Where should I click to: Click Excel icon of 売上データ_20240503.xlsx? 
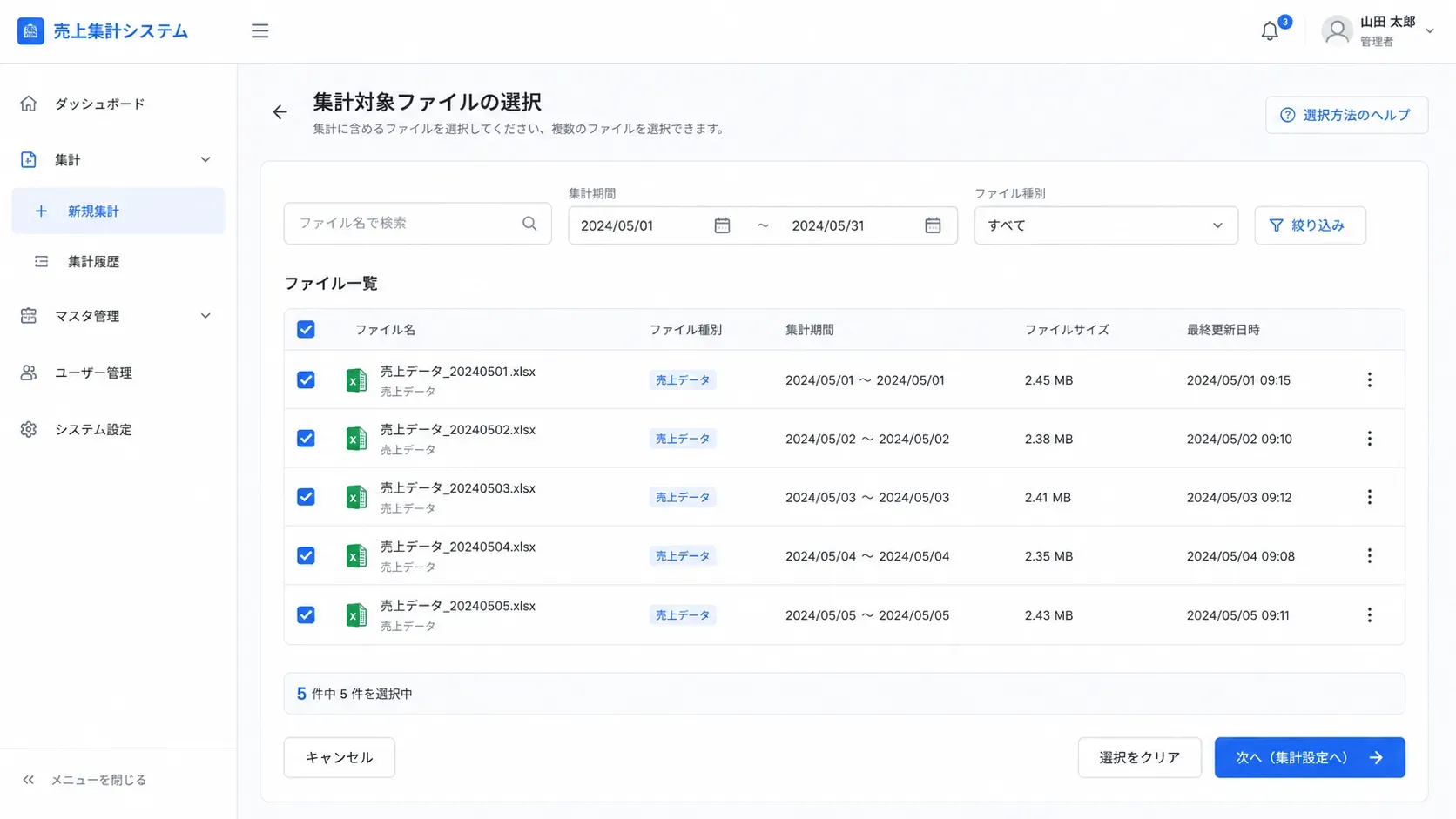pos(356,497)
